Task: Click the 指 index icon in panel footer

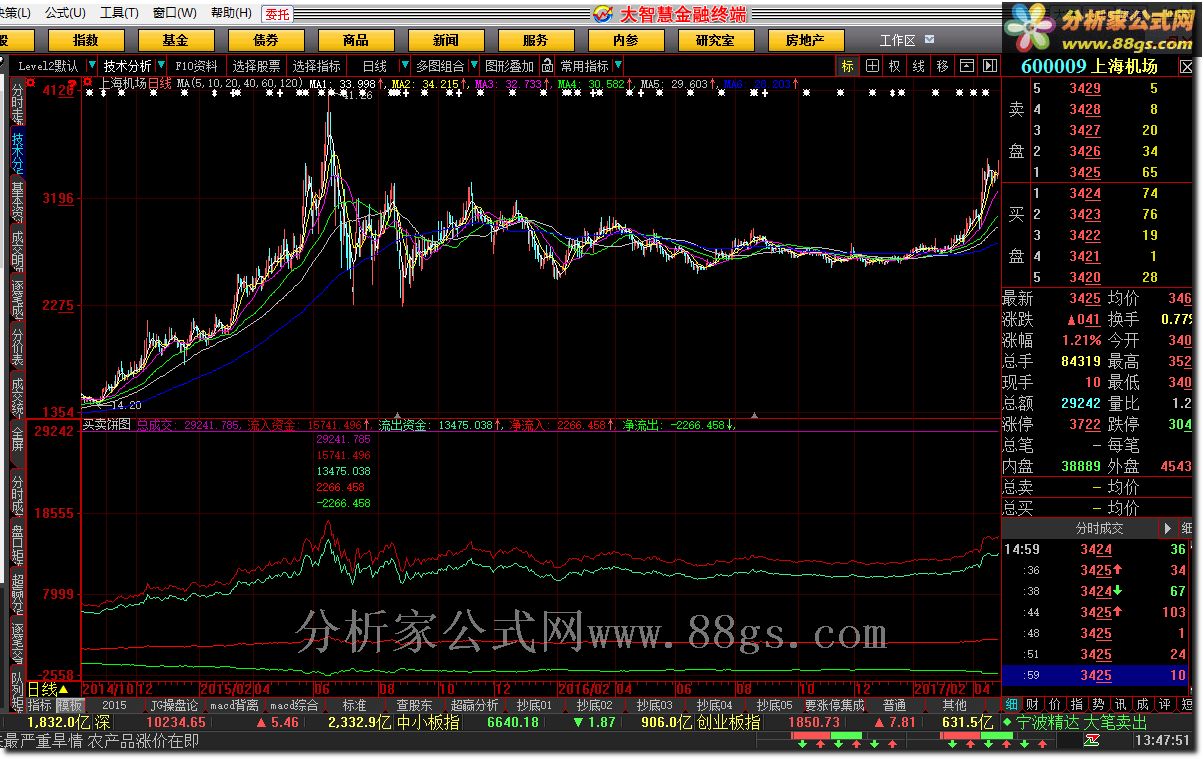Action: click(x=1077, y=705)
